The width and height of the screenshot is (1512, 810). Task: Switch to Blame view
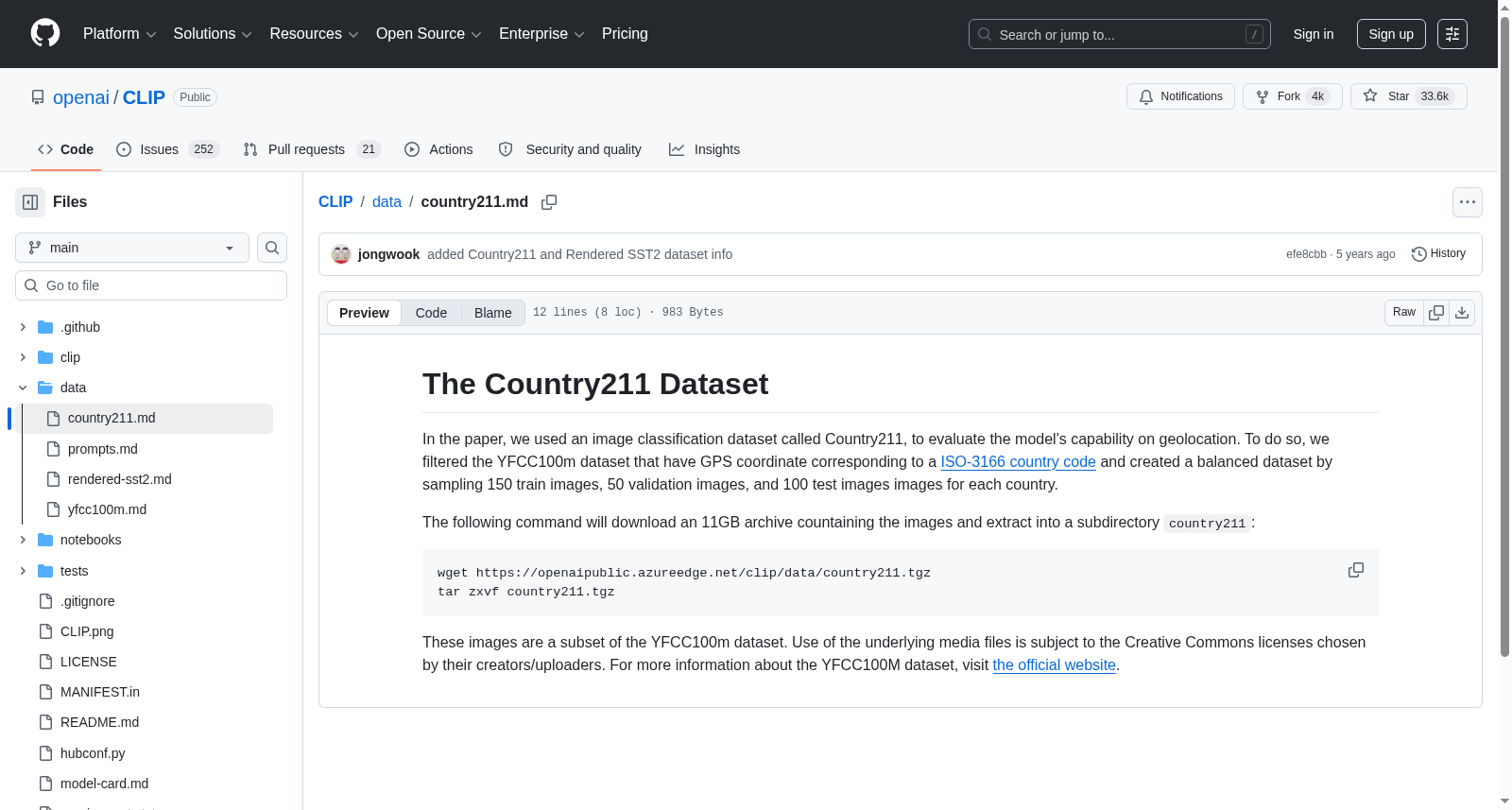pos(493,313)
